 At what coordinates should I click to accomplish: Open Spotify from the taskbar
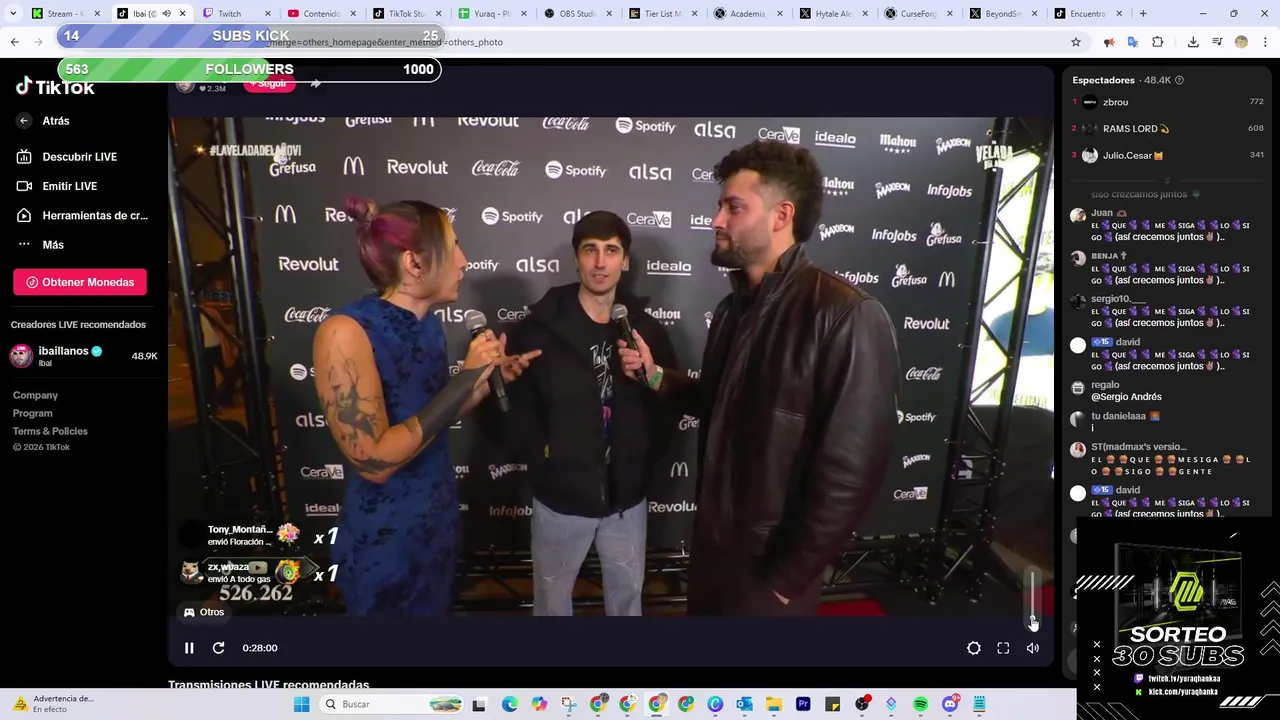click(921, 704)
